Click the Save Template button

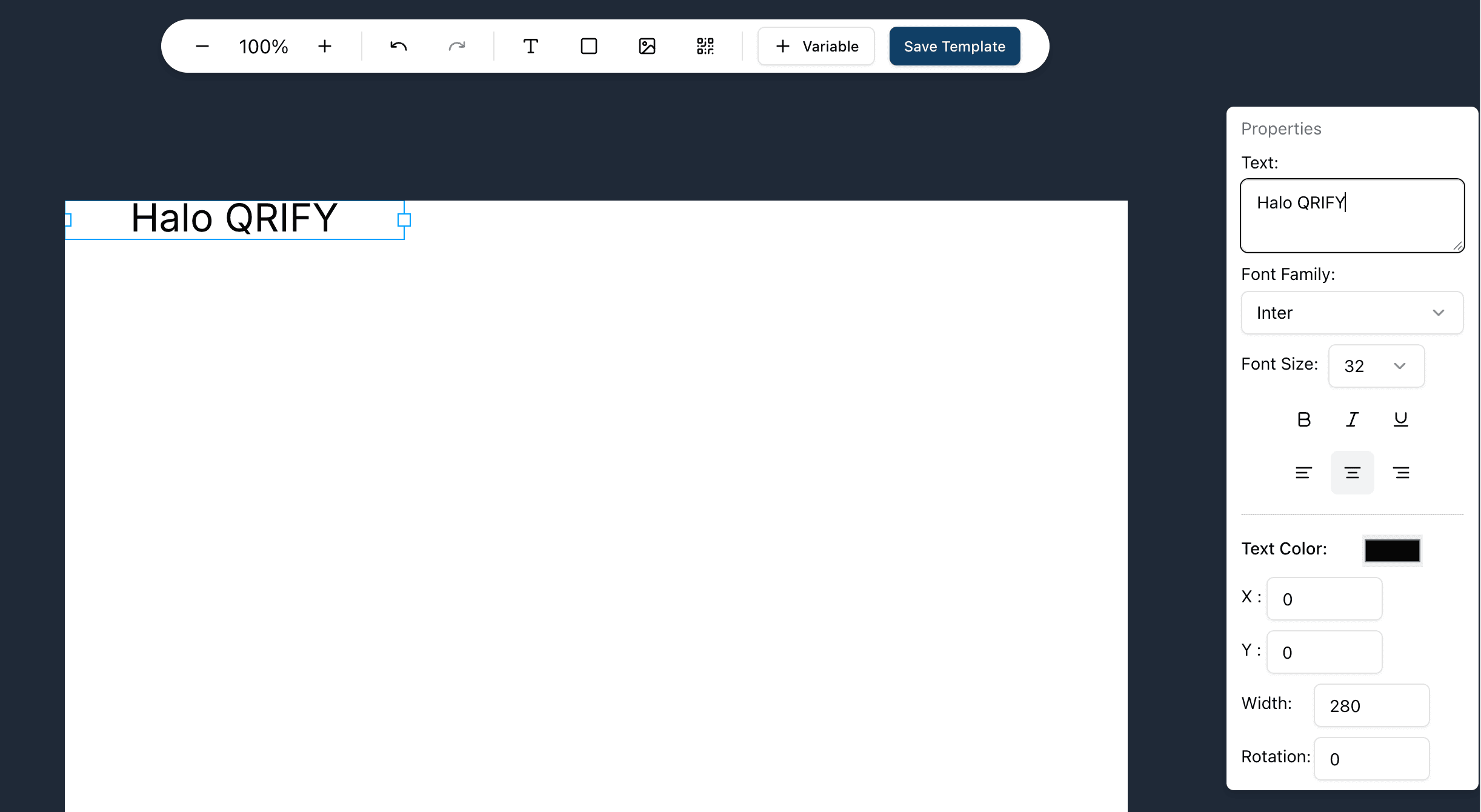pyautogui.click(x=954, y=46)
